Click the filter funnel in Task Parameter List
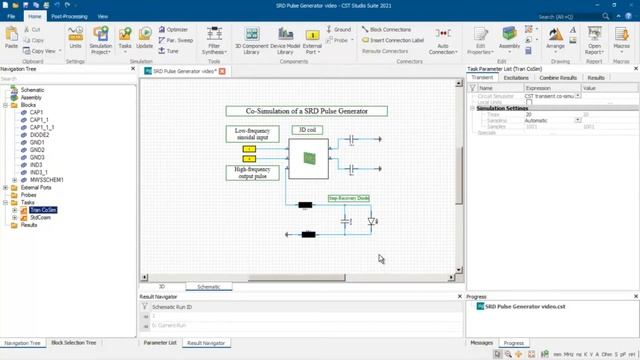640x360 pixels. tap(472, 88)
